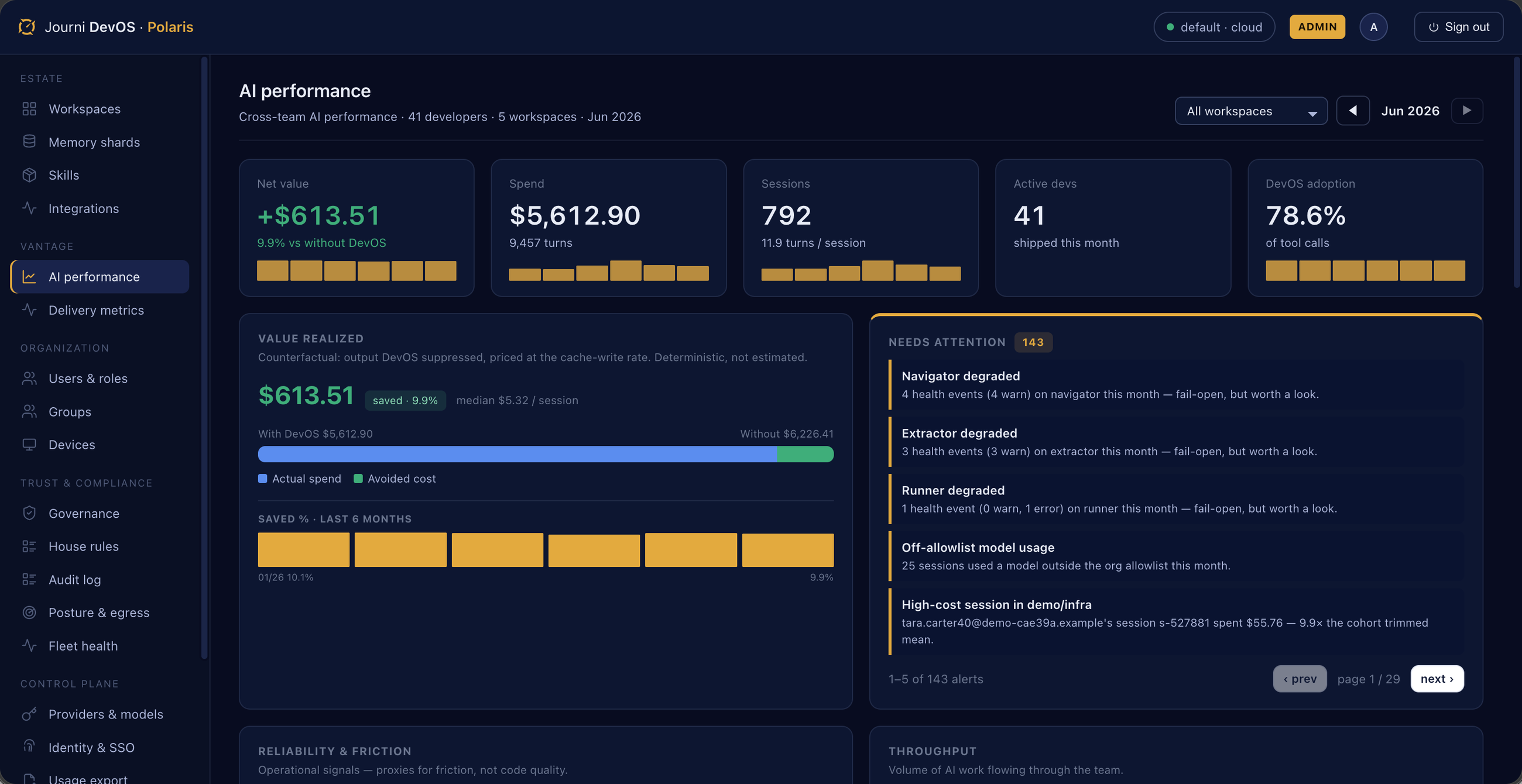Click 'Without $6,226.41' label
Image resolution: width=1522 pixels, height=784 pixels.
pyautogui.click(x=786, y=434)
